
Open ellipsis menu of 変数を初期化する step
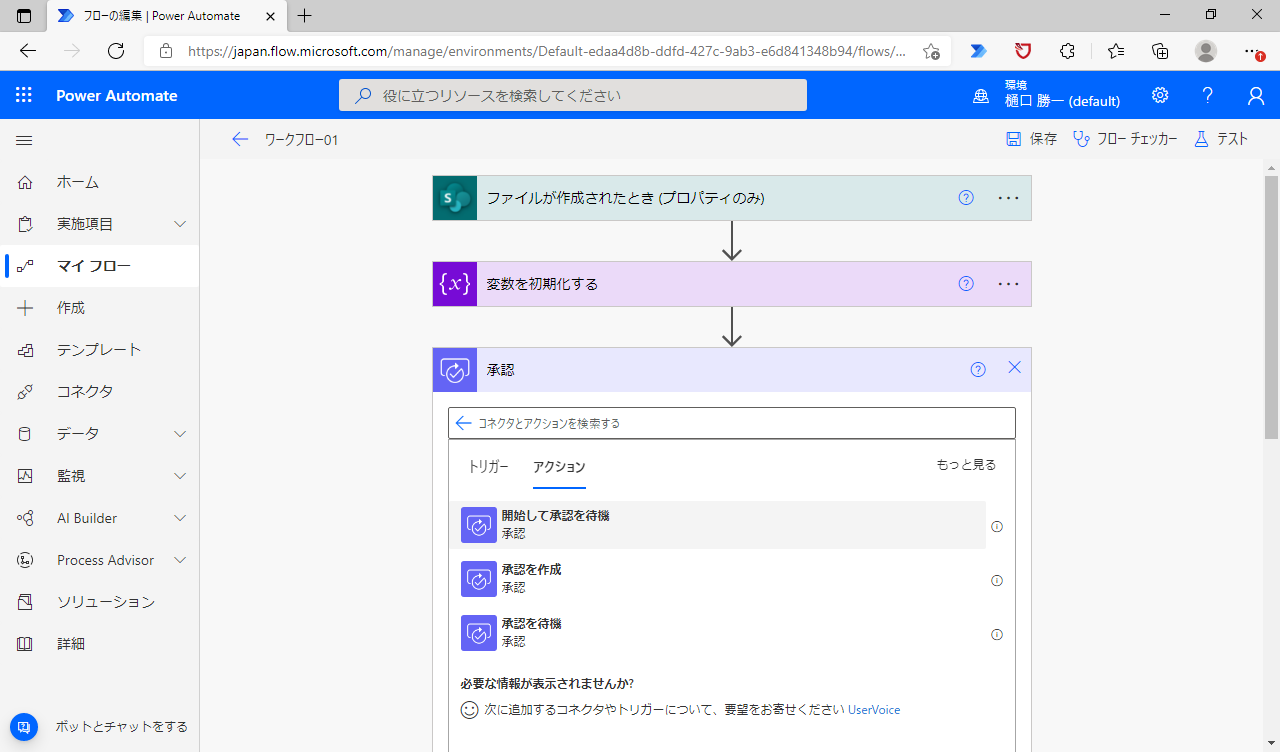tap(1009, 284)
